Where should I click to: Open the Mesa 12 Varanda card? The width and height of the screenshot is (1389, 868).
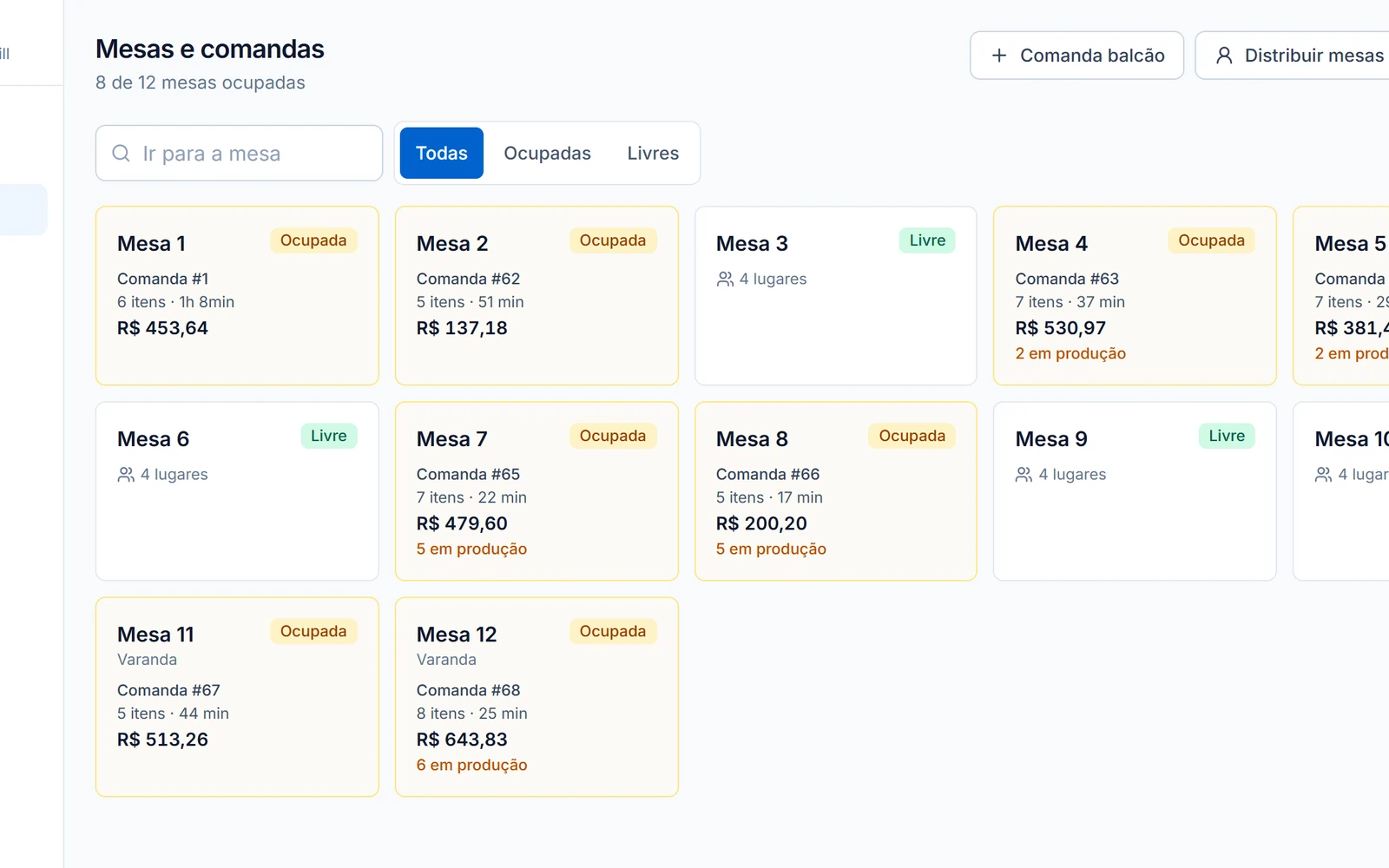[x=537, y=696]
